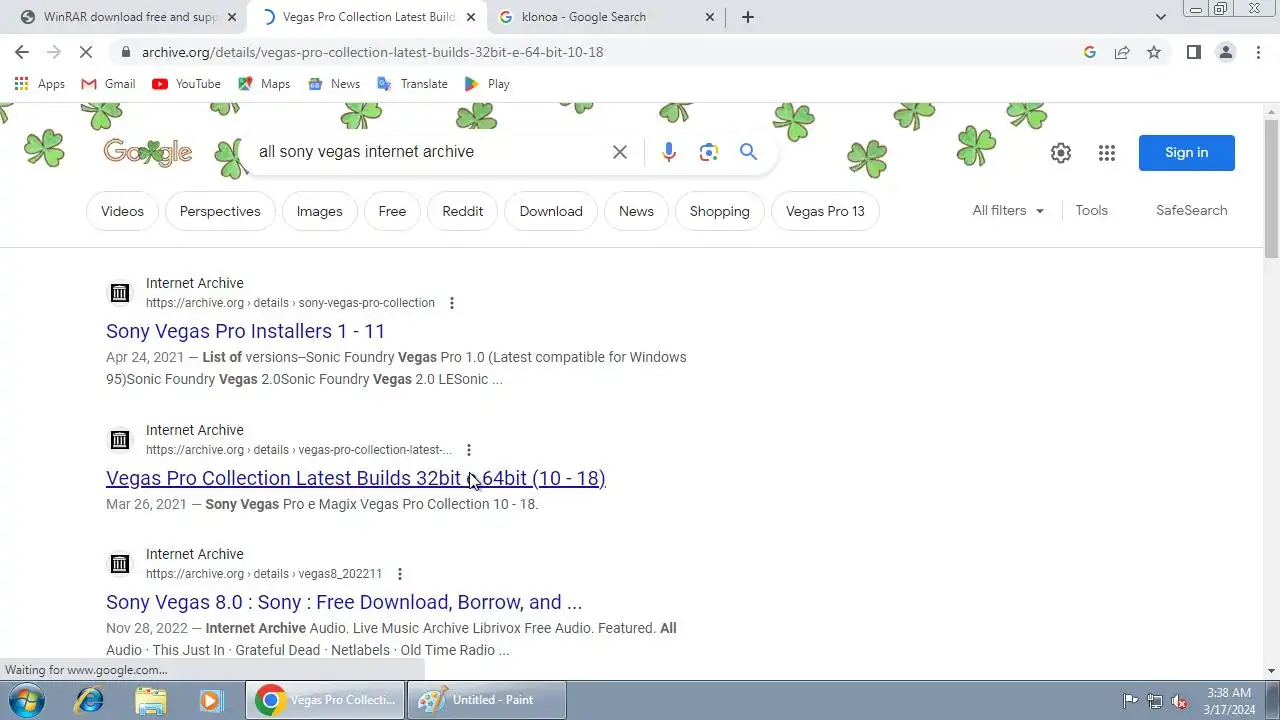Viewport: 1280px width, 720px height.
Task: Open the tab search dropdown
Action: [1160, 17]
